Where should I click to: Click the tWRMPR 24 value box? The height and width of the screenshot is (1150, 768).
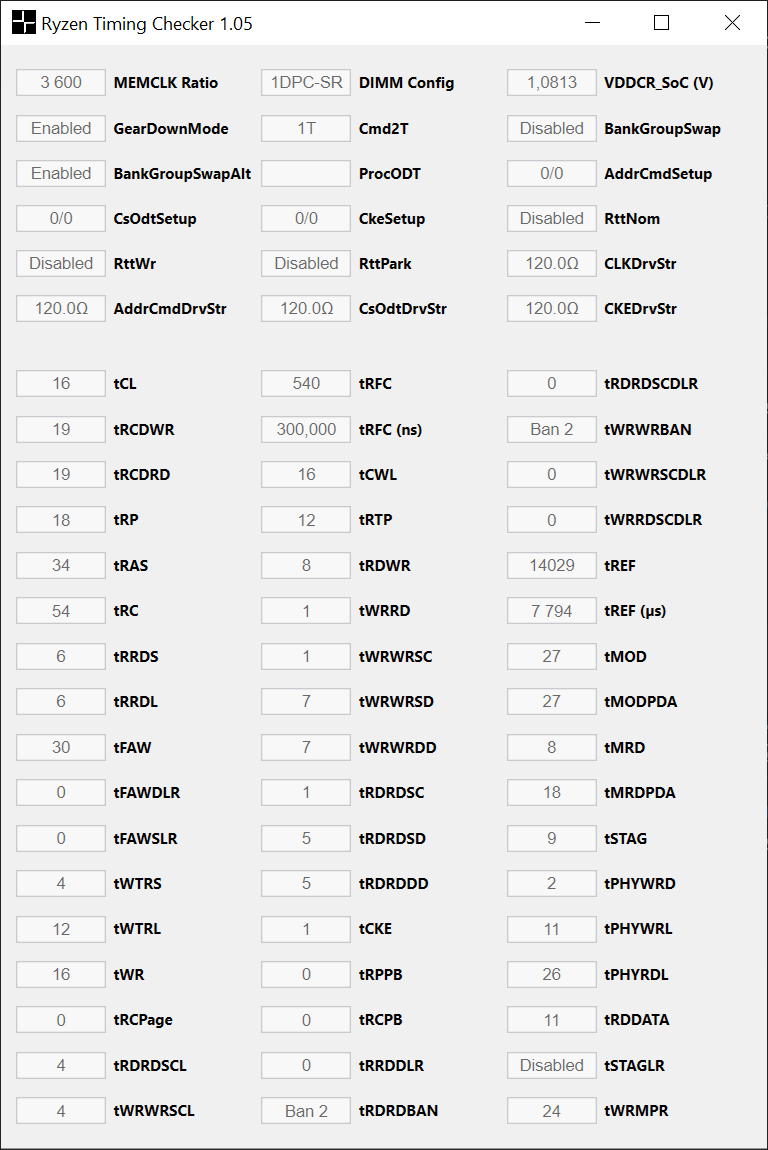pos(552,1111)
